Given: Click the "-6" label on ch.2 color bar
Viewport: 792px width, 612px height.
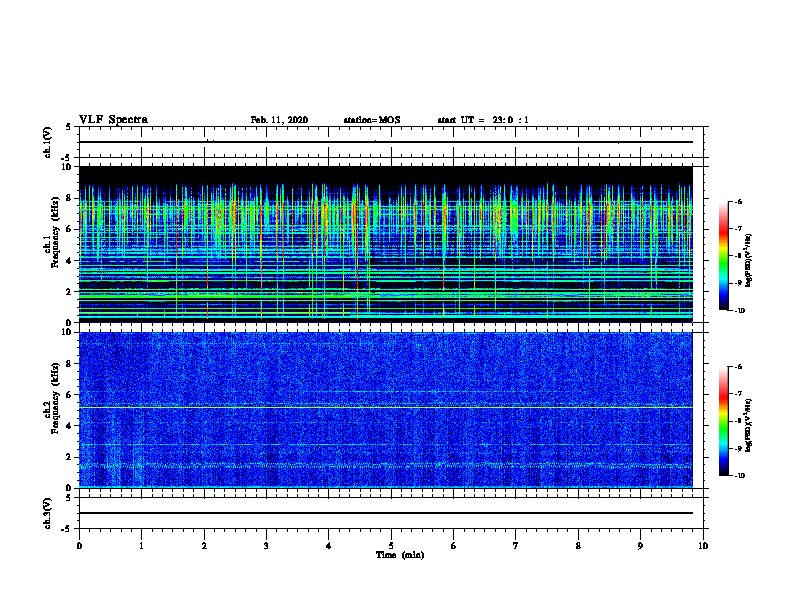Looking at the screenshot, I should (x=738, y=367).
